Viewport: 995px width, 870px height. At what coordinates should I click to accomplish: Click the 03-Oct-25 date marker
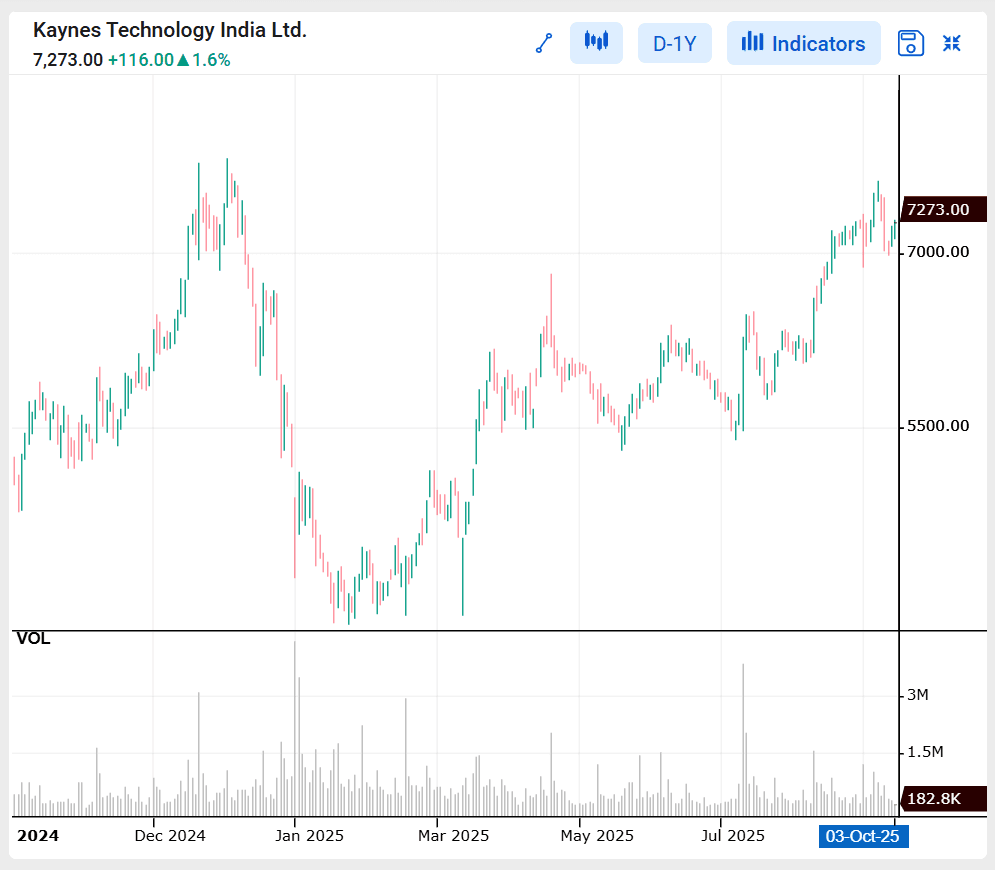click(863, 836)
